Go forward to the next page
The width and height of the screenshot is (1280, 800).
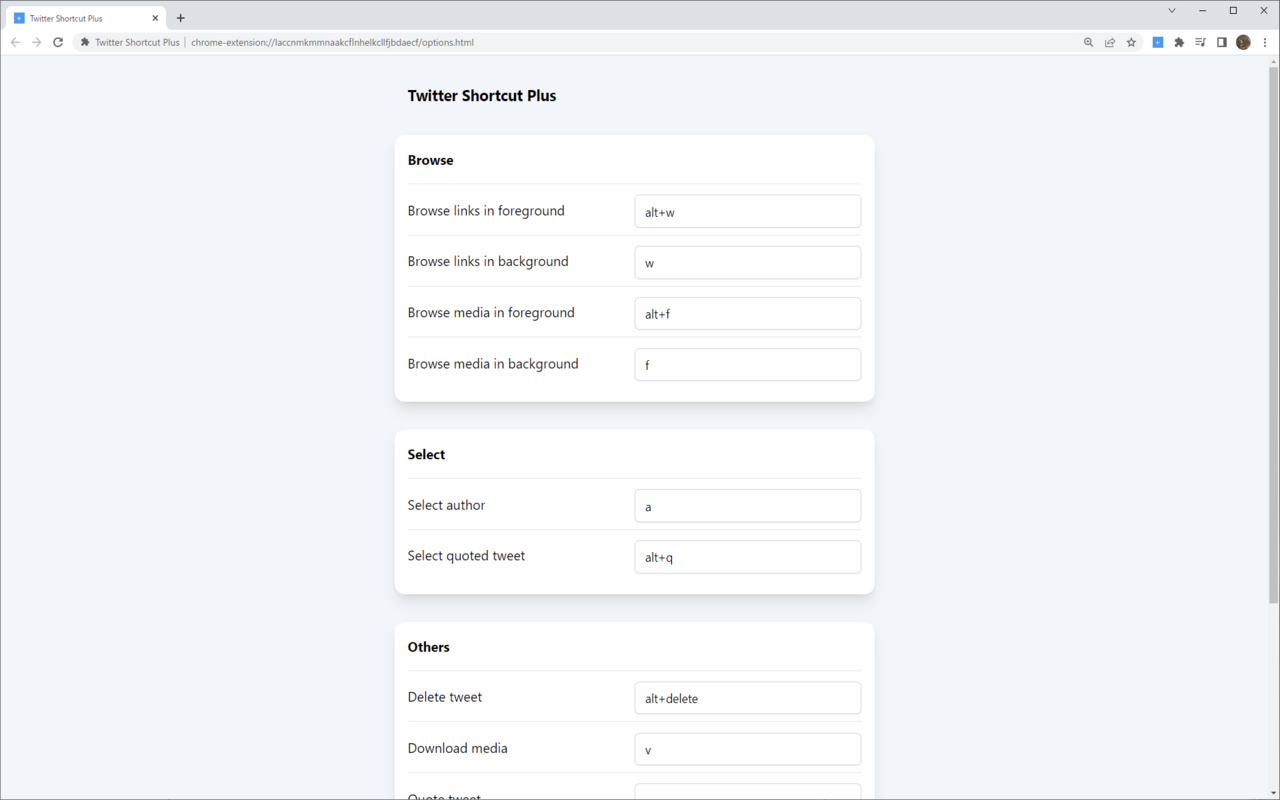click(37, 42)
